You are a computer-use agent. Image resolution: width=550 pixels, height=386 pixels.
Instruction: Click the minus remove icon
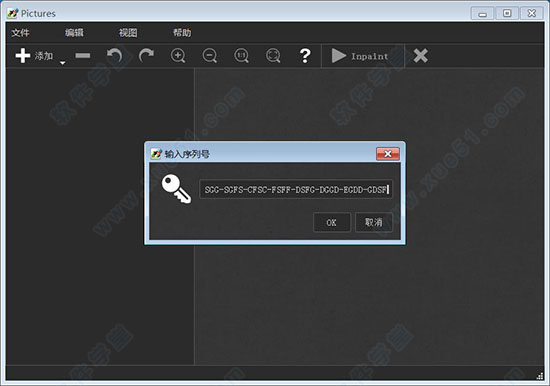tap(83, 55)
